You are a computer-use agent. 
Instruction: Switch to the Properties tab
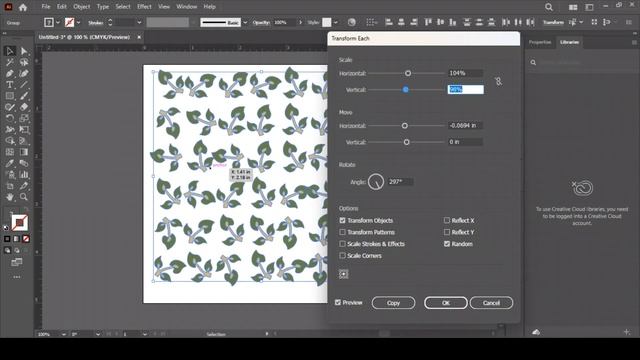point(540,42)
